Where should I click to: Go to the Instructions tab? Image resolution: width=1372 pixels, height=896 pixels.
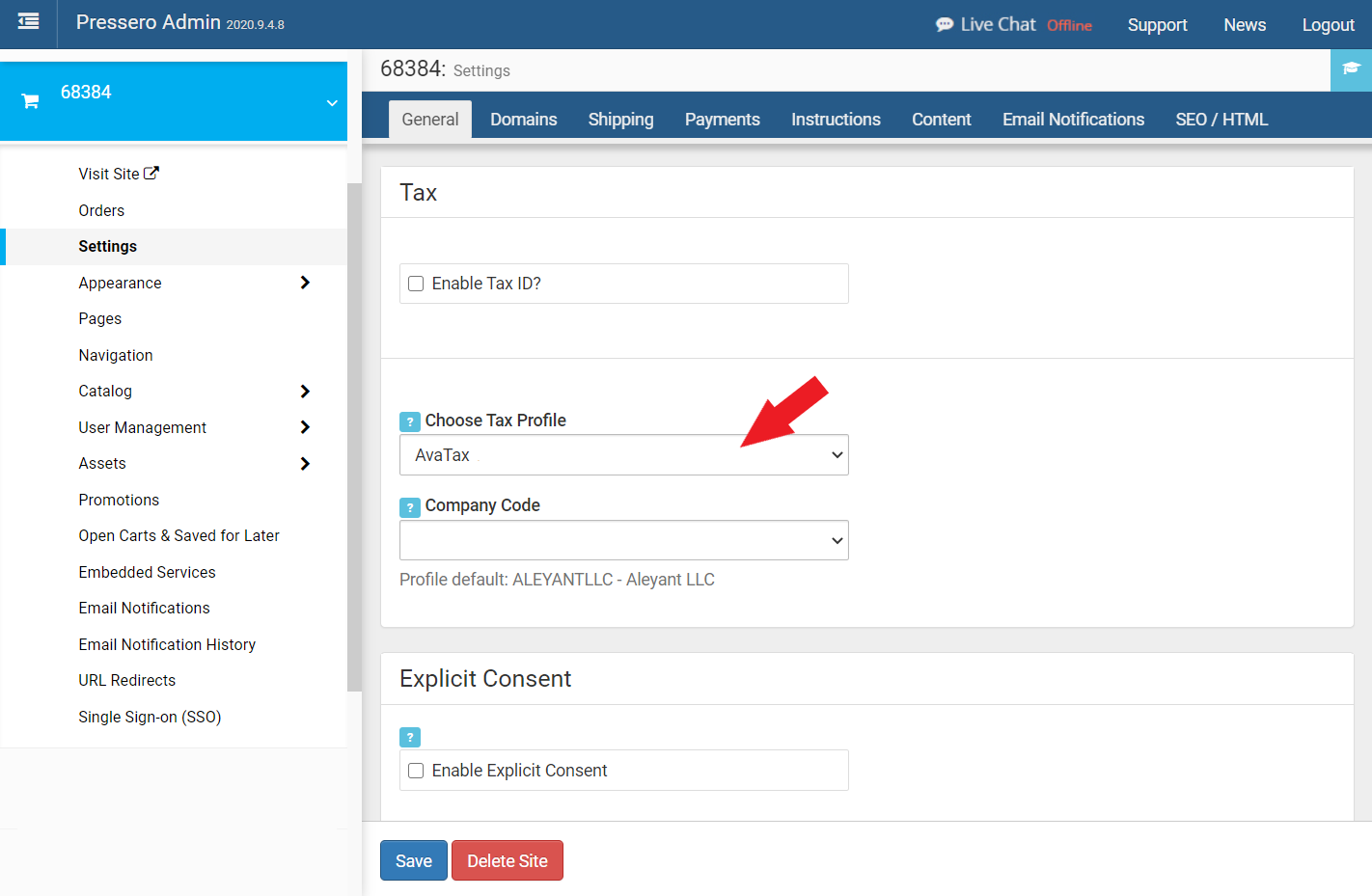(837, 120)
